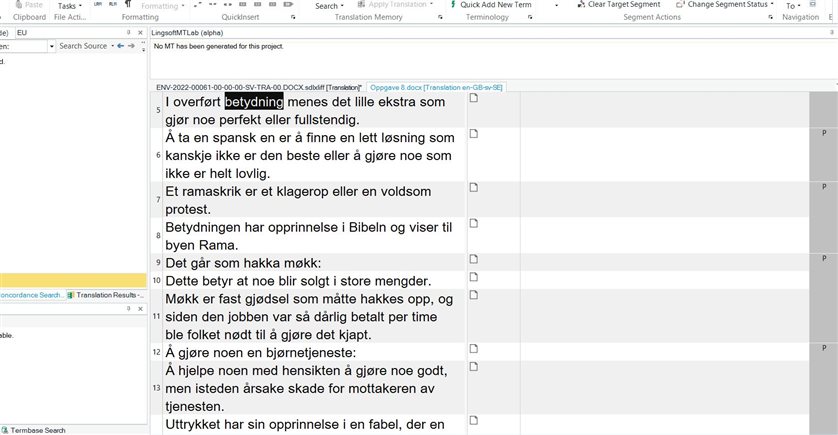Set left-to-right text direction (LRI)
Image resolution: width=838 pixels, height=435 pixels.
97,4
